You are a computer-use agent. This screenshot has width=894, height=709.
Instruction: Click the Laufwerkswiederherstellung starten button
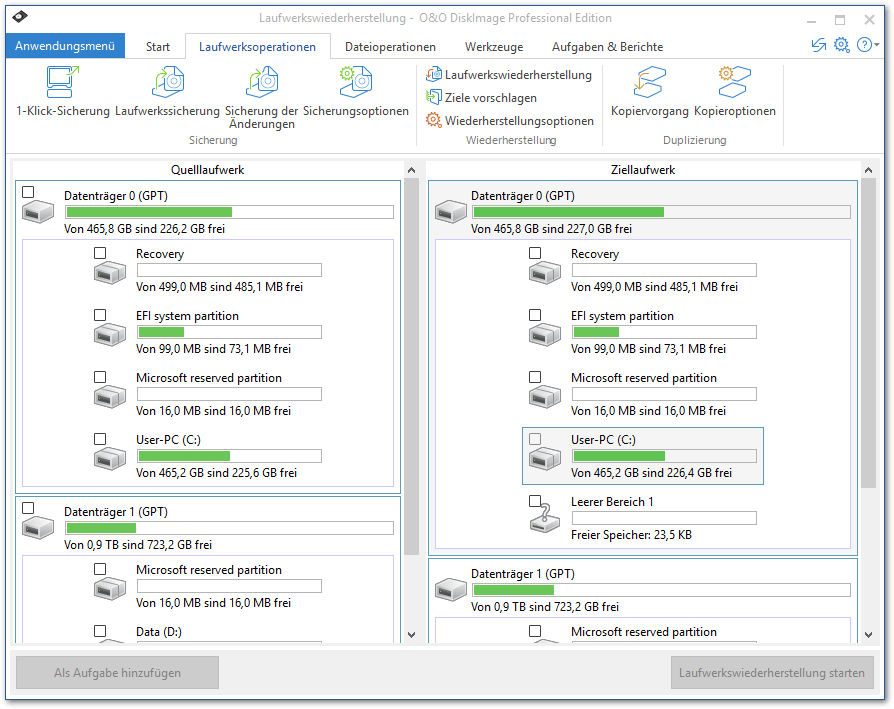point(772,673)
